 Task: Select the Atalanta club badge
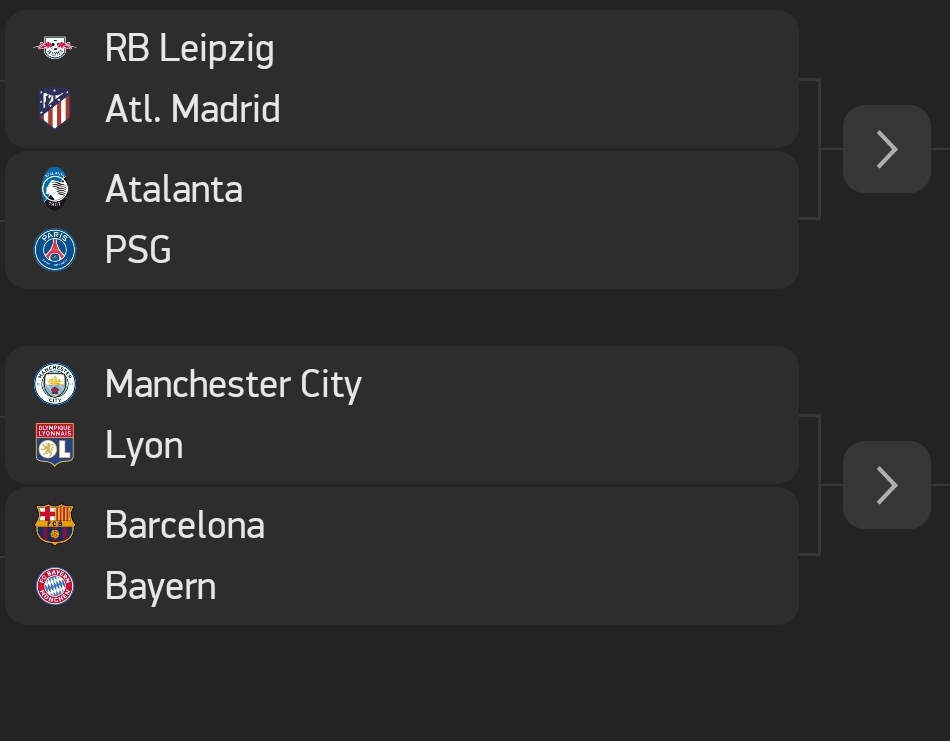[55, 188]
